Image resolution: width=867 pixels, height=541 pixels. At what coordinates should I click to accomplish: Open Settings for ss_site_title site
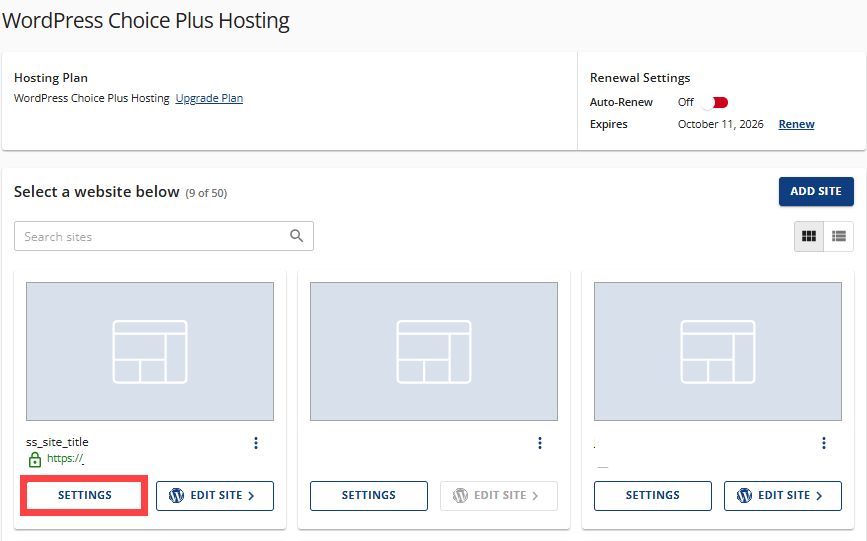click(85, 495)
